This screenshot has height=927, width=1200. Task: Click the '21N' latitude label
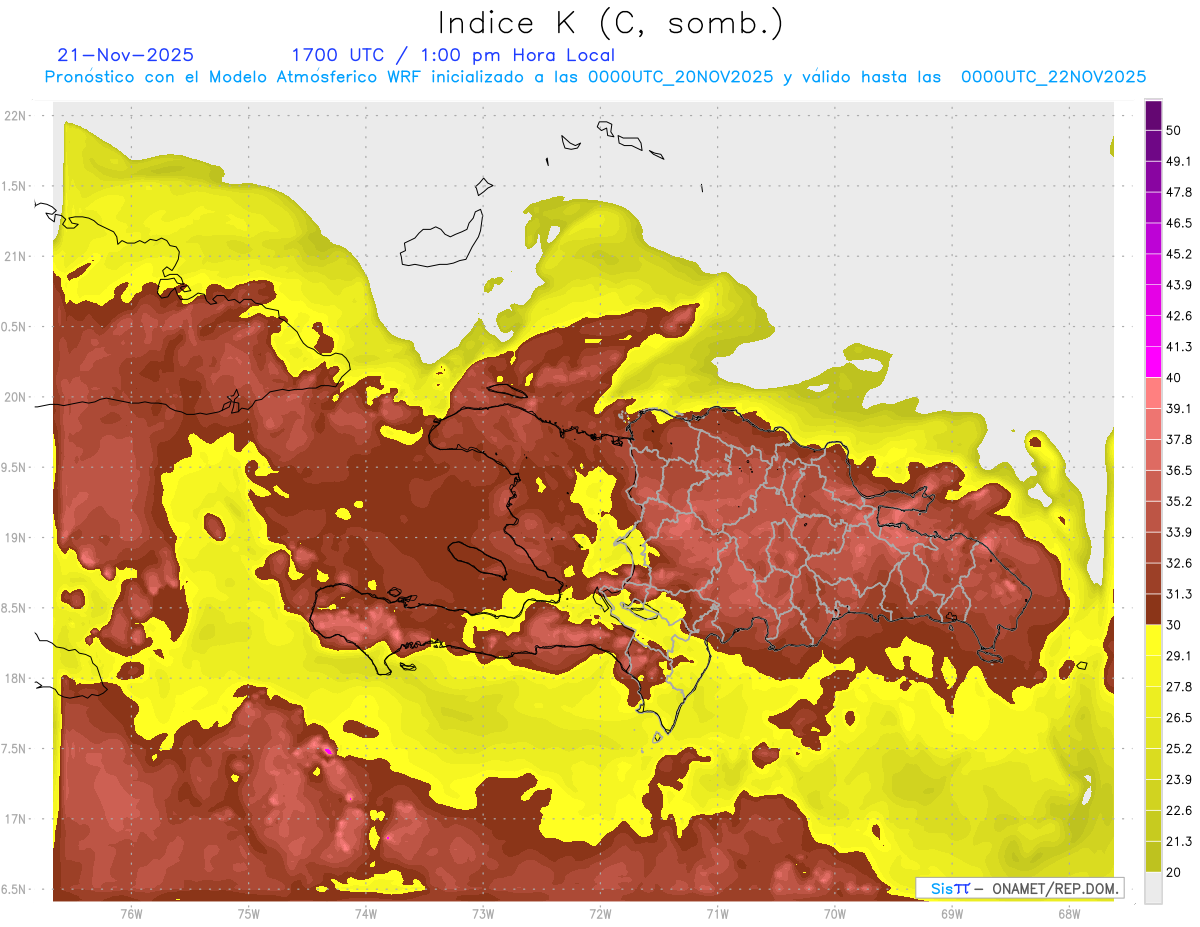(15, 256)
